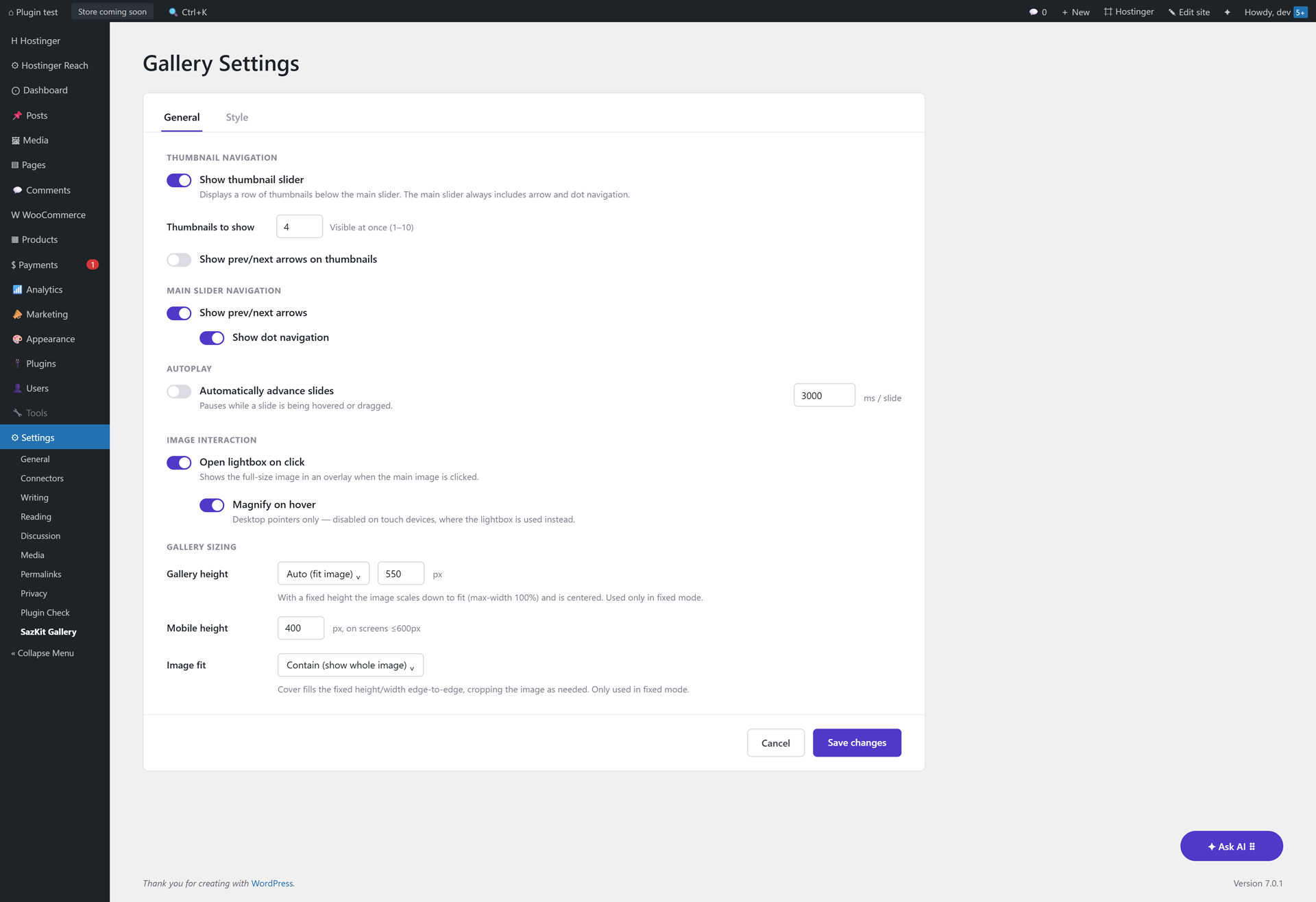Disable the Show thumbnail slider toggle
Image resolution: width=1316 pixels, height=902 pixels.
click(179, 180)
